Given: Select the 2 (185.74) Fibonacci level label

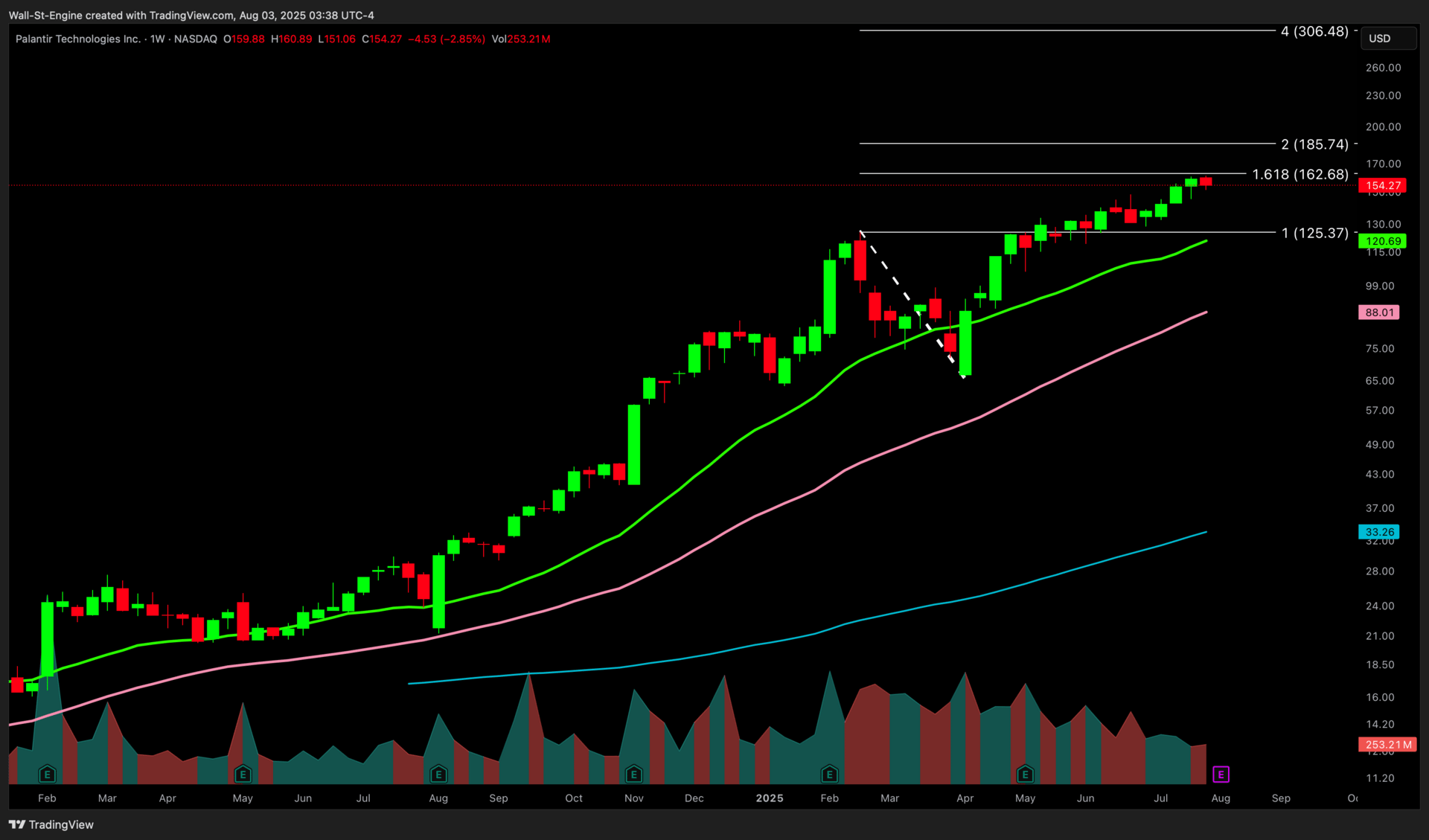Looking at the screenshot, I should pyautogui.click(x=1314, y=144).
